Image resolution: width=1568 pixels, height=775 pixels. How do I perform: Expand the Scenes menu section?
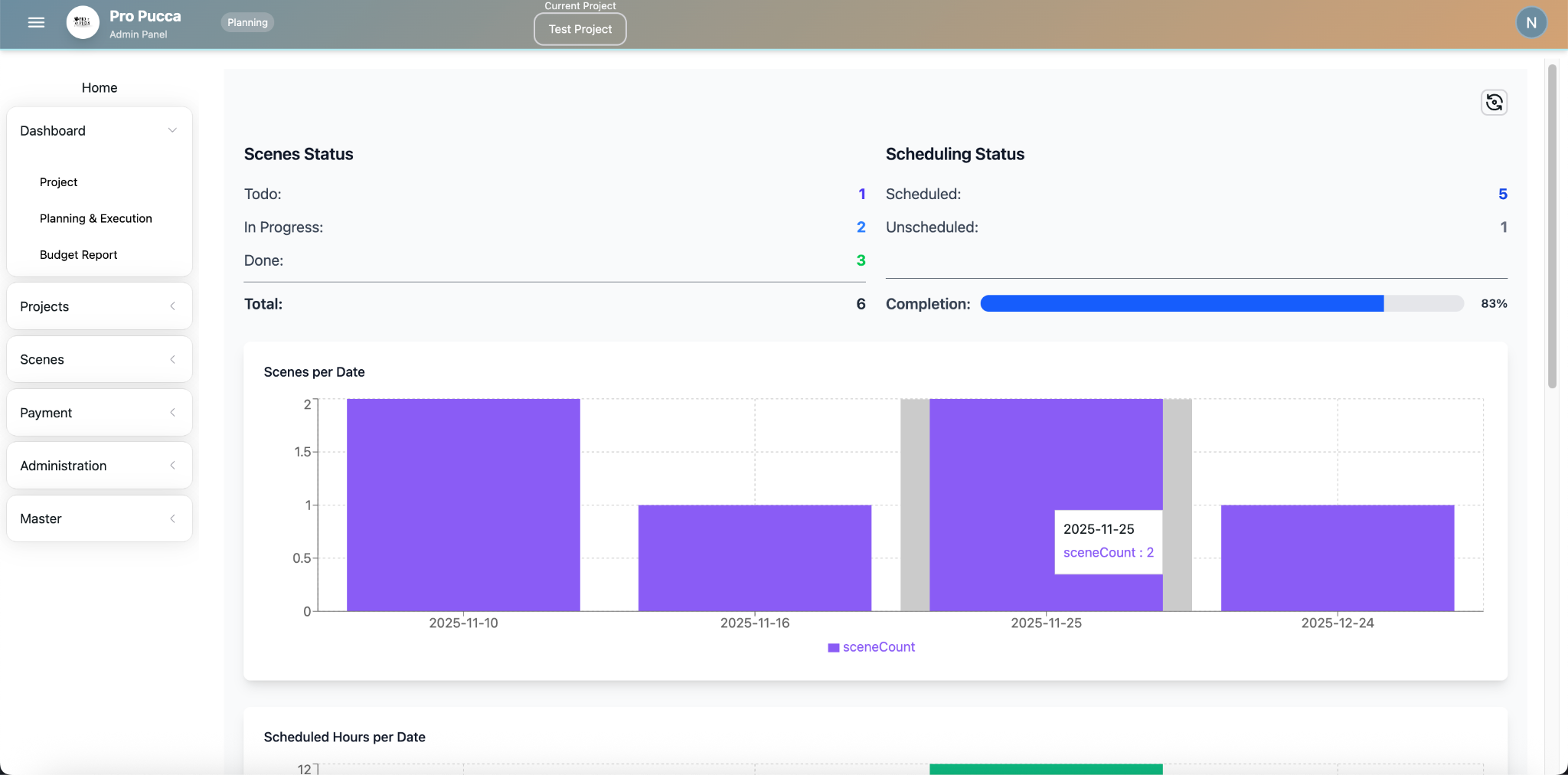(99, 359)
